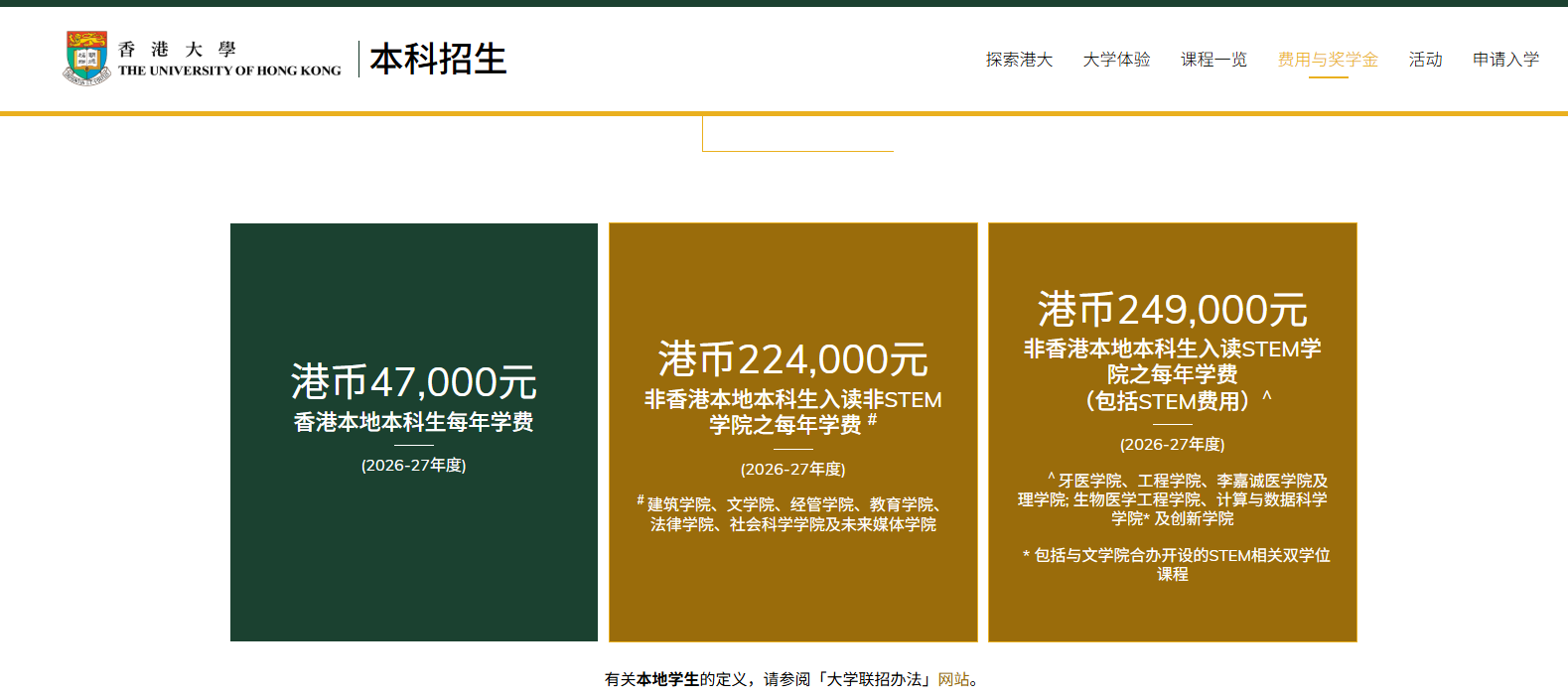Open the 费用与奖学金 menu
The height and width of the screenshot is (699, 1568).
click(x=1328, y=60)
